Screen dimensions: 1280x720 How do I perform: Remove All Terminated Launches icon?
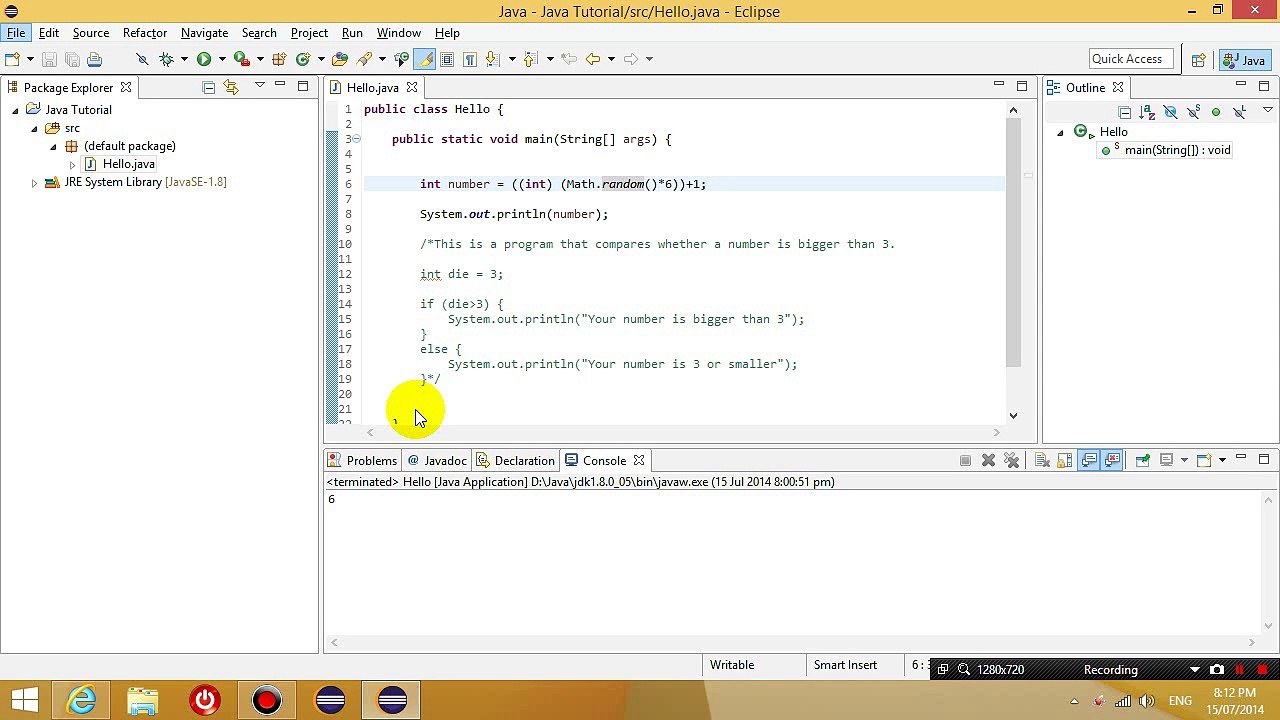tap(1012, 460)
